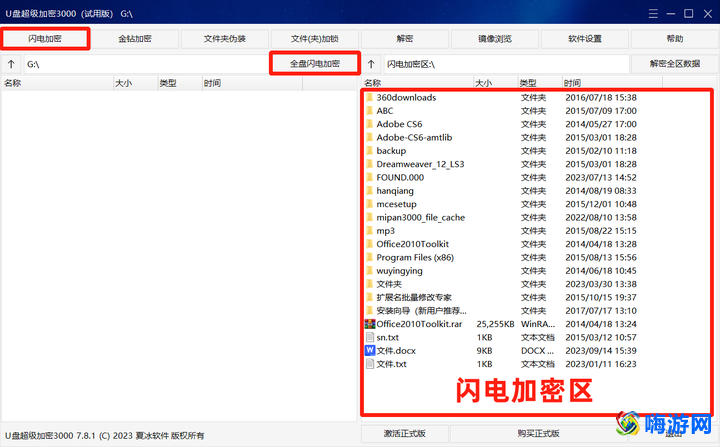Switch to the 金钻加密 tab

pyautogui.click(x=135, y=39)
